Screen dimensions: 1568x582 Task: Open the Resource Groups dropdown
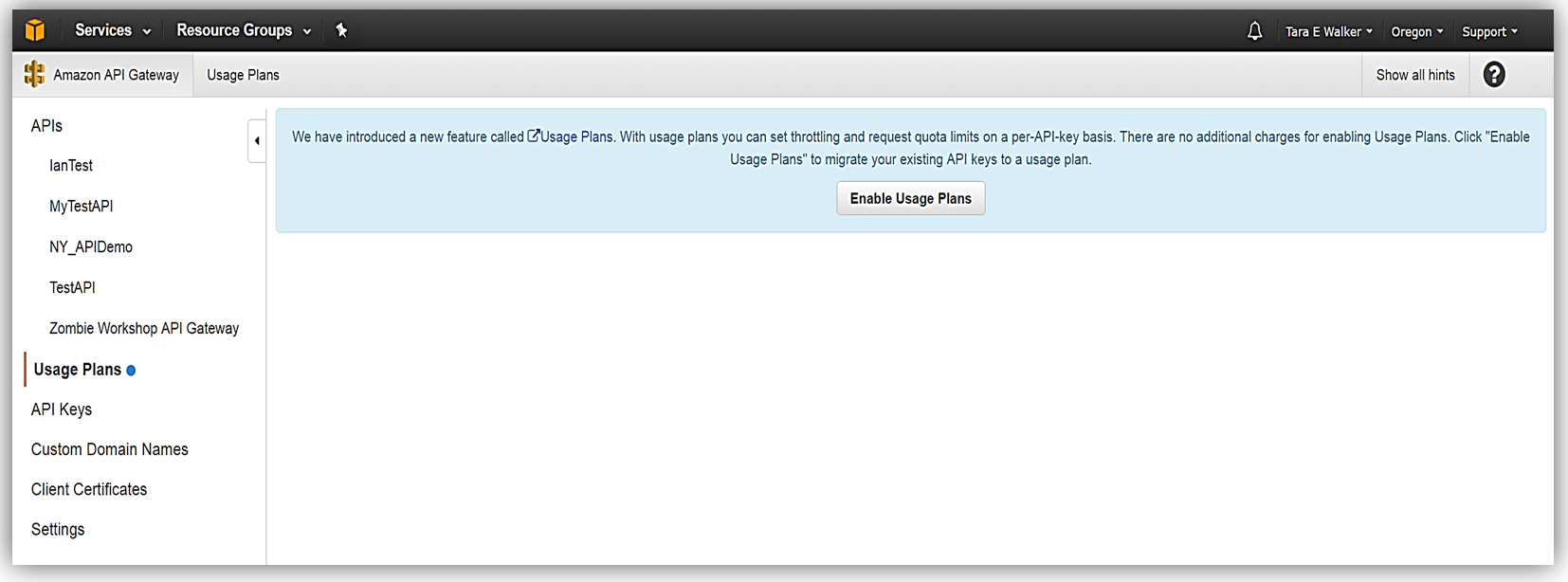click(x=244, y=30)
